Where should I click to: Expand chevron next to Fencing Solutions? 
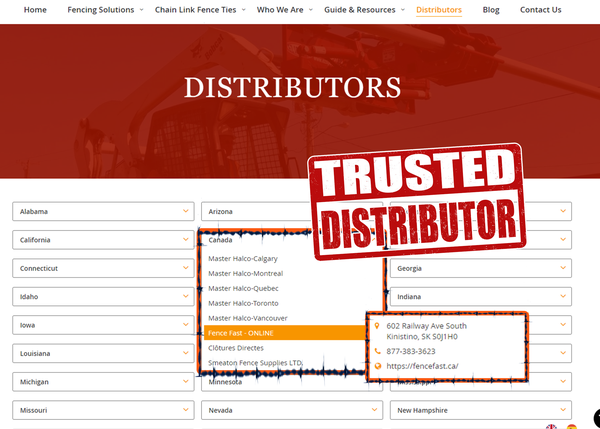141,10
